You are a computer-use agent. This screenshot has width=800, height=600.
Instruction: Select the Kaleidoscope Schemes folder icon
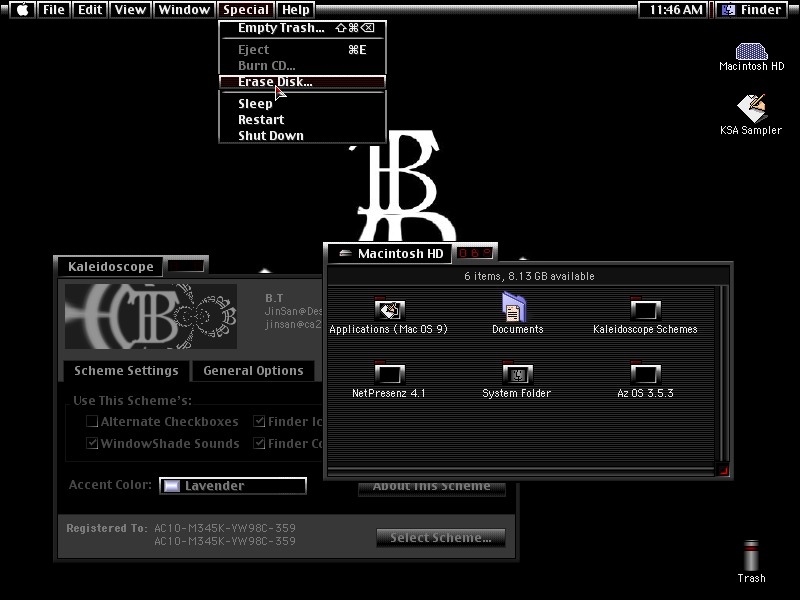tap(645, 309)
